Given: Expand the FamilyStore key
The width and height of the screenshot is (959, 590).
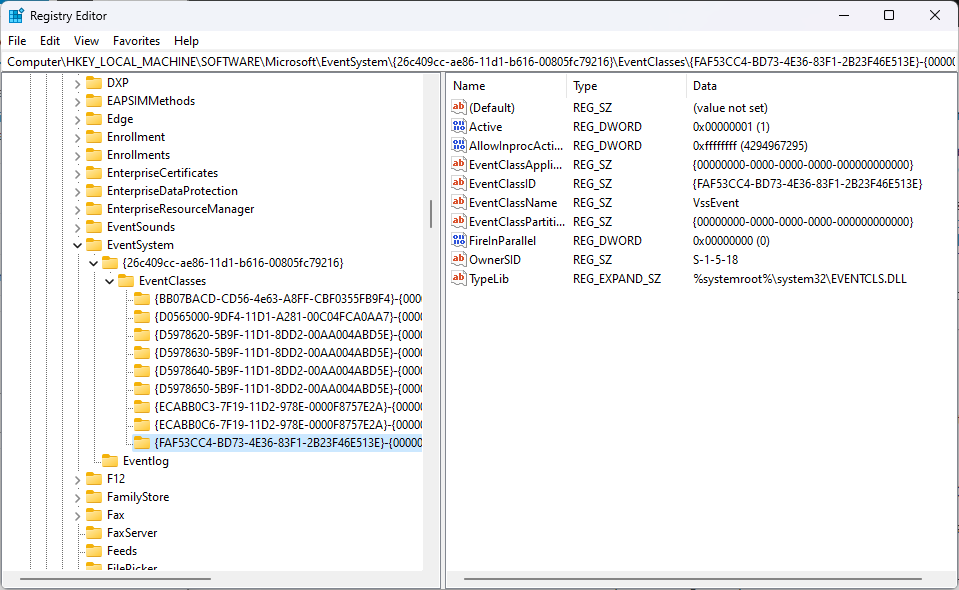Looking at the screenshot, I should [x=77, y=497].
